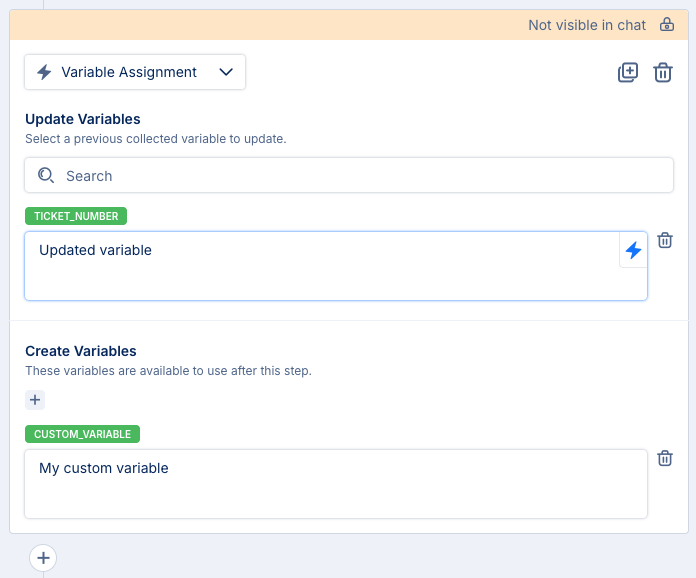
Task: Expand the step type chevron arrow
Action: coord(226,72)
